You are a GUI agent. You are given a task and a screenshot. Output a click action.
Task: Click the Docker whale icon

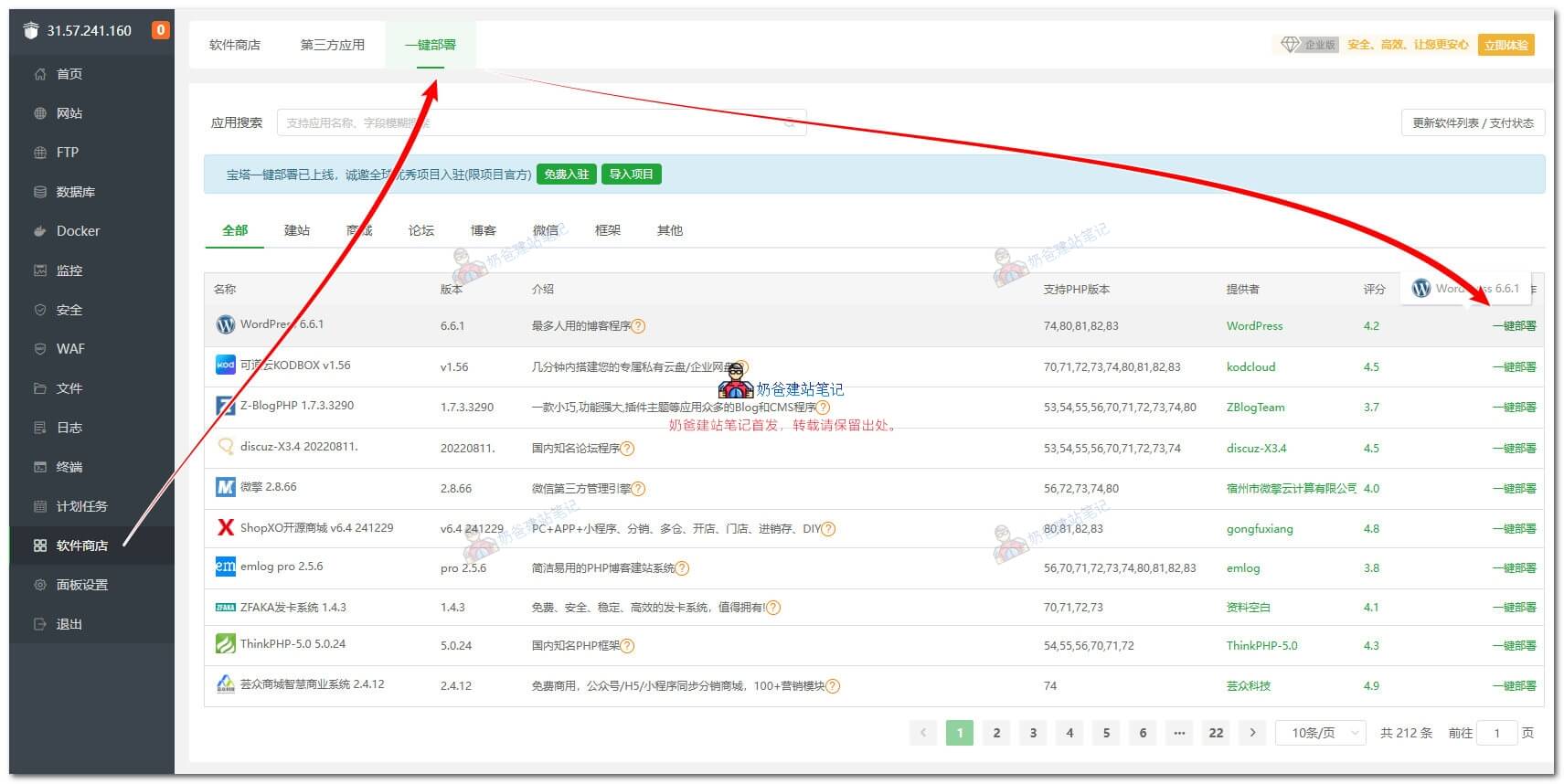(x=40, y=231)
